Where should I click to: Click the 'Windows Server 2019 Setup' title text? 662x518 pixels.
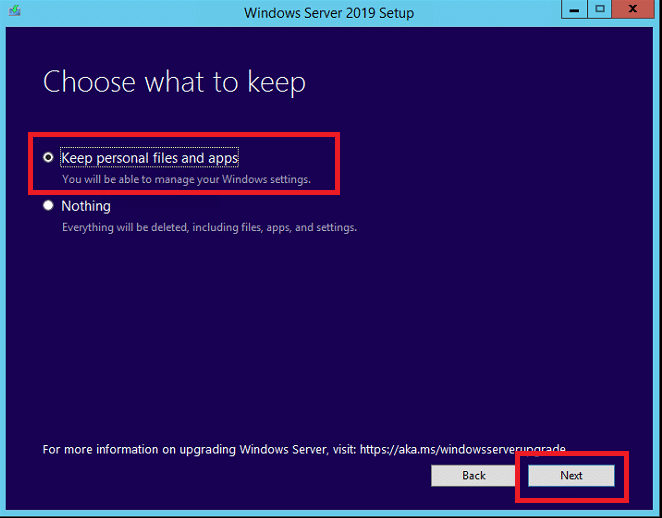click(x=329, y=13)
